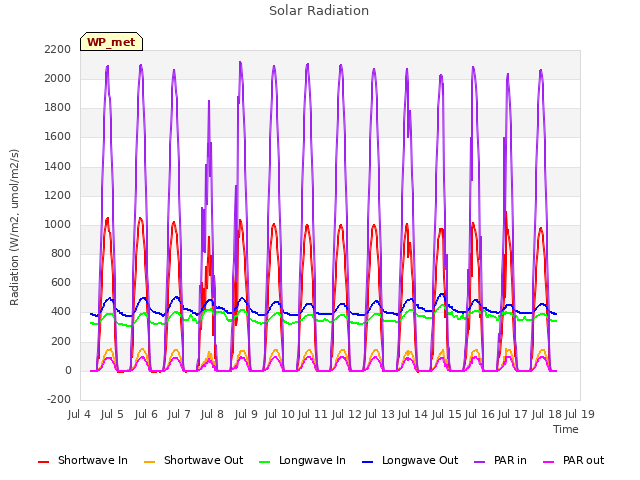
Task: Toggle PAR in legend entry
Action: [x=500, y=460]
